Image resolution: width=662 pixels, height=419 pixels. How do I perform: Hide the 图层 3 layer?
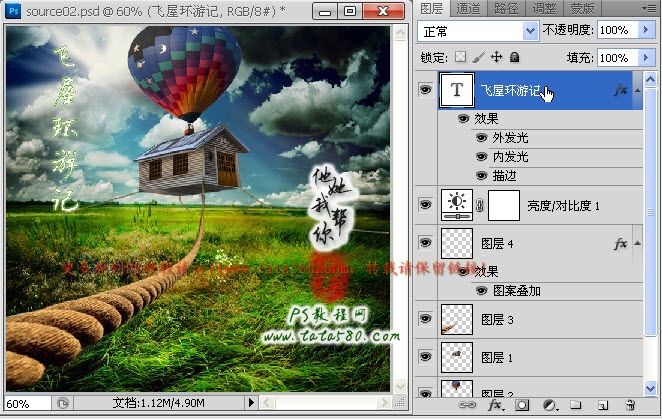(x=426, y=318)
